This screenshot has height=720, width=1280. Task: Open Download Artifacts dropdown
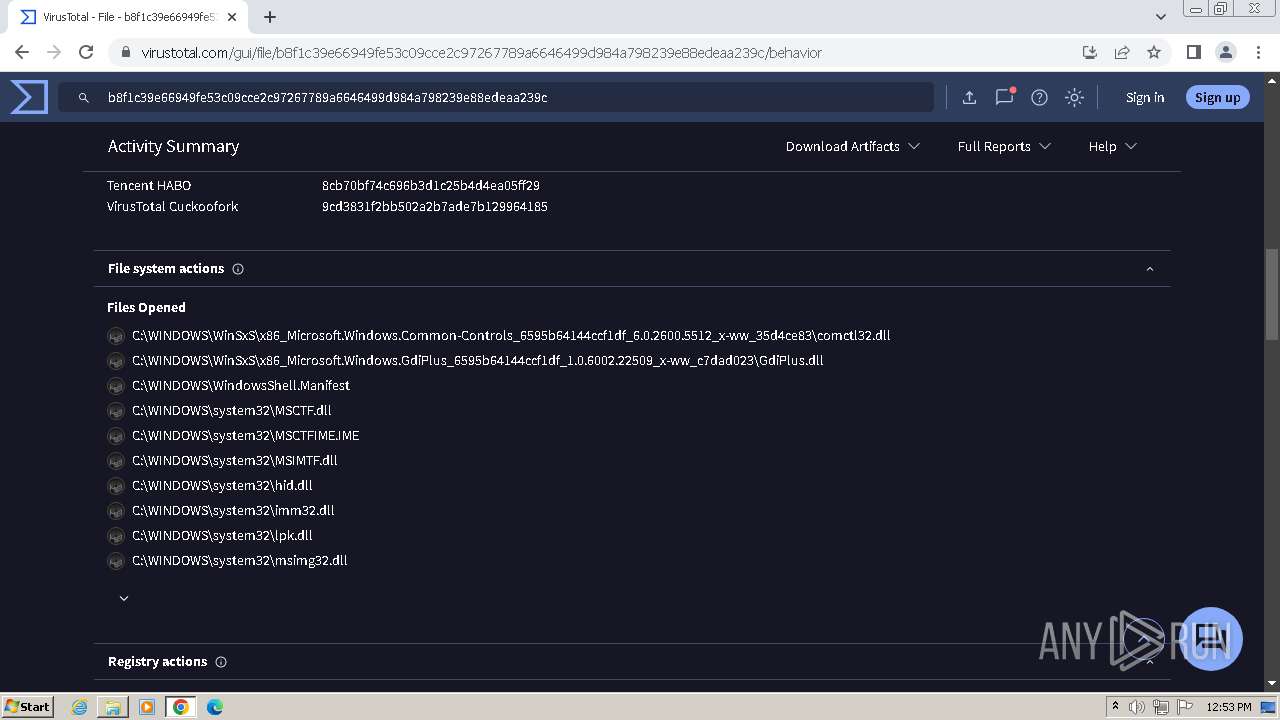[x=852, y=146]
